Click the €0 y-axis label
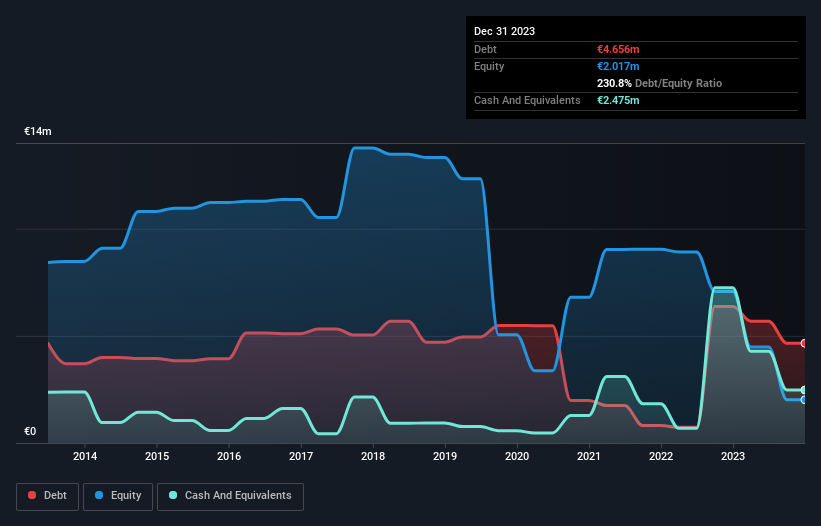This screenshot has height=526, width=821. [x=30, y=431]
